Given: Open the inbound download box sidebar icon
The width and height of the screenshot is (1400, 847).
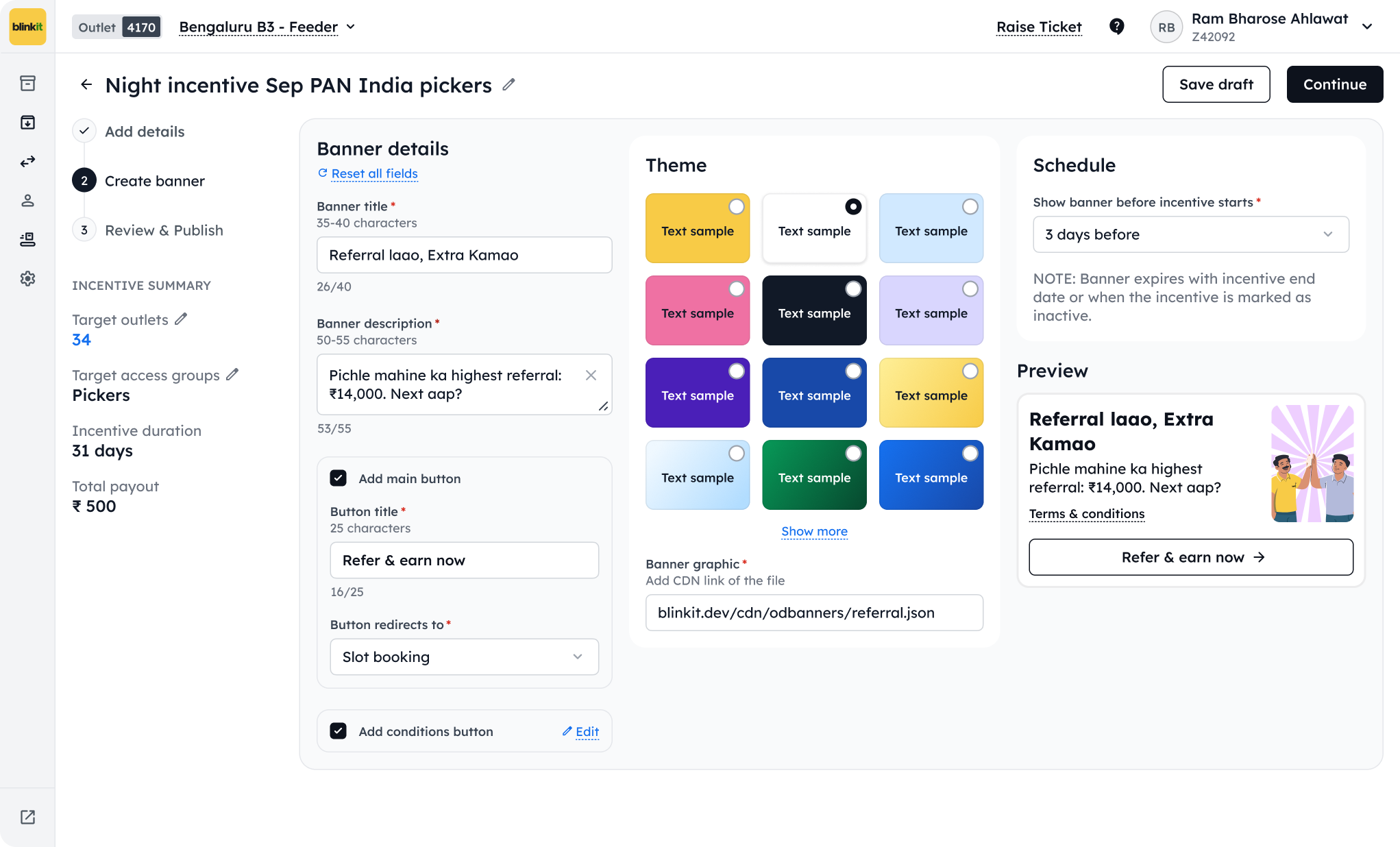Looking at the screenshot, I should 27,122.
